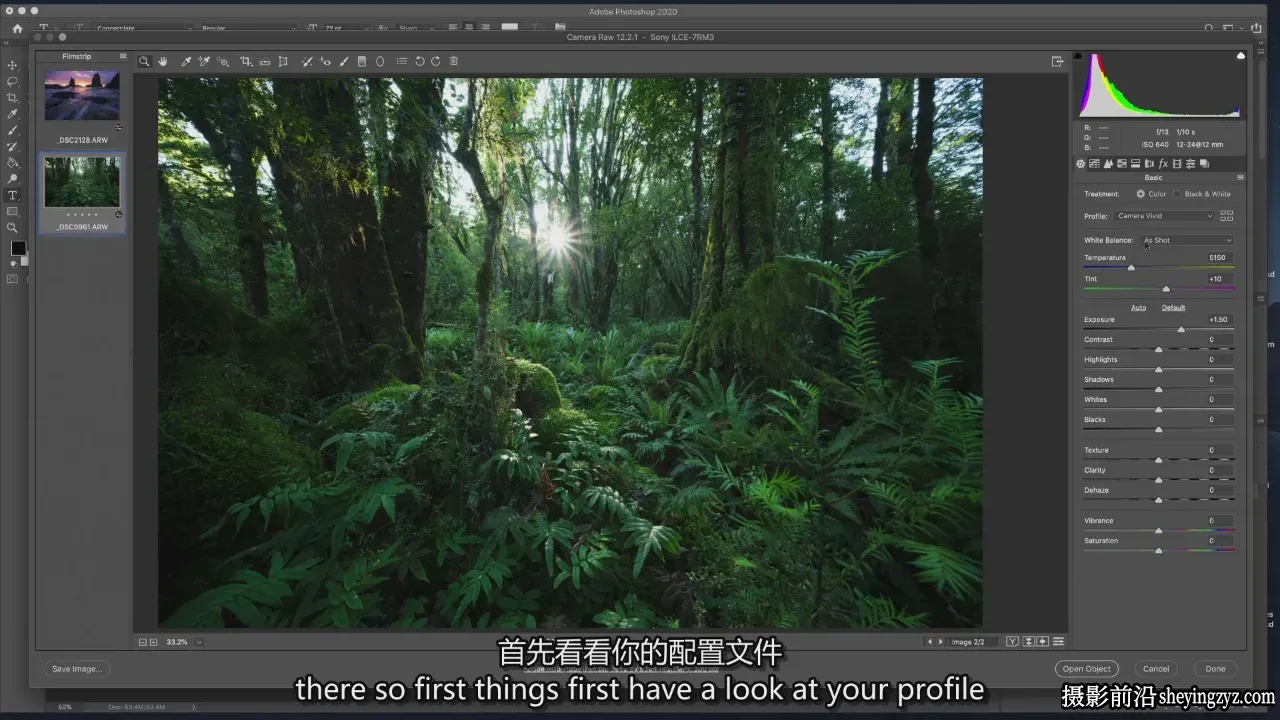Viewport: 1280px width, 720px height.
Task: Select the Color Sampler tool
Action: [204, 61]
